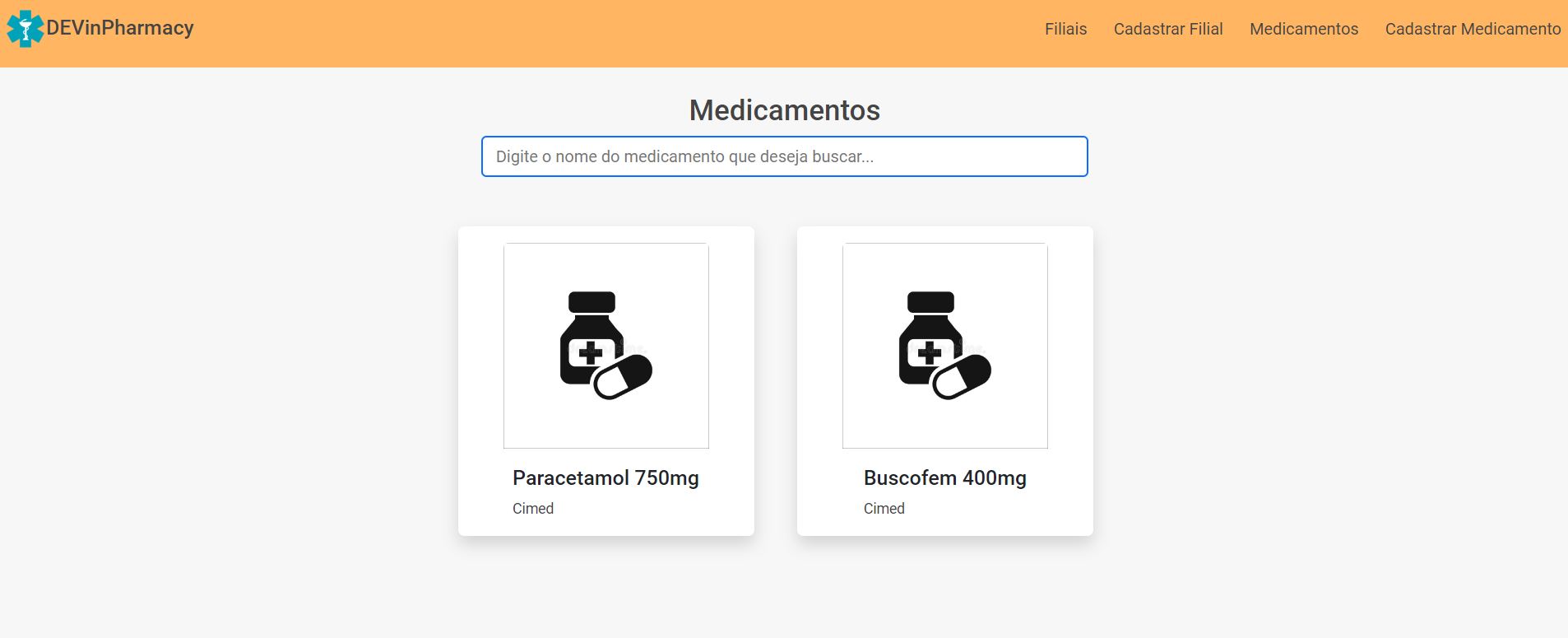Click the medicine search input field
This screenshot has width=1568, height=638.
pos(783,156)
